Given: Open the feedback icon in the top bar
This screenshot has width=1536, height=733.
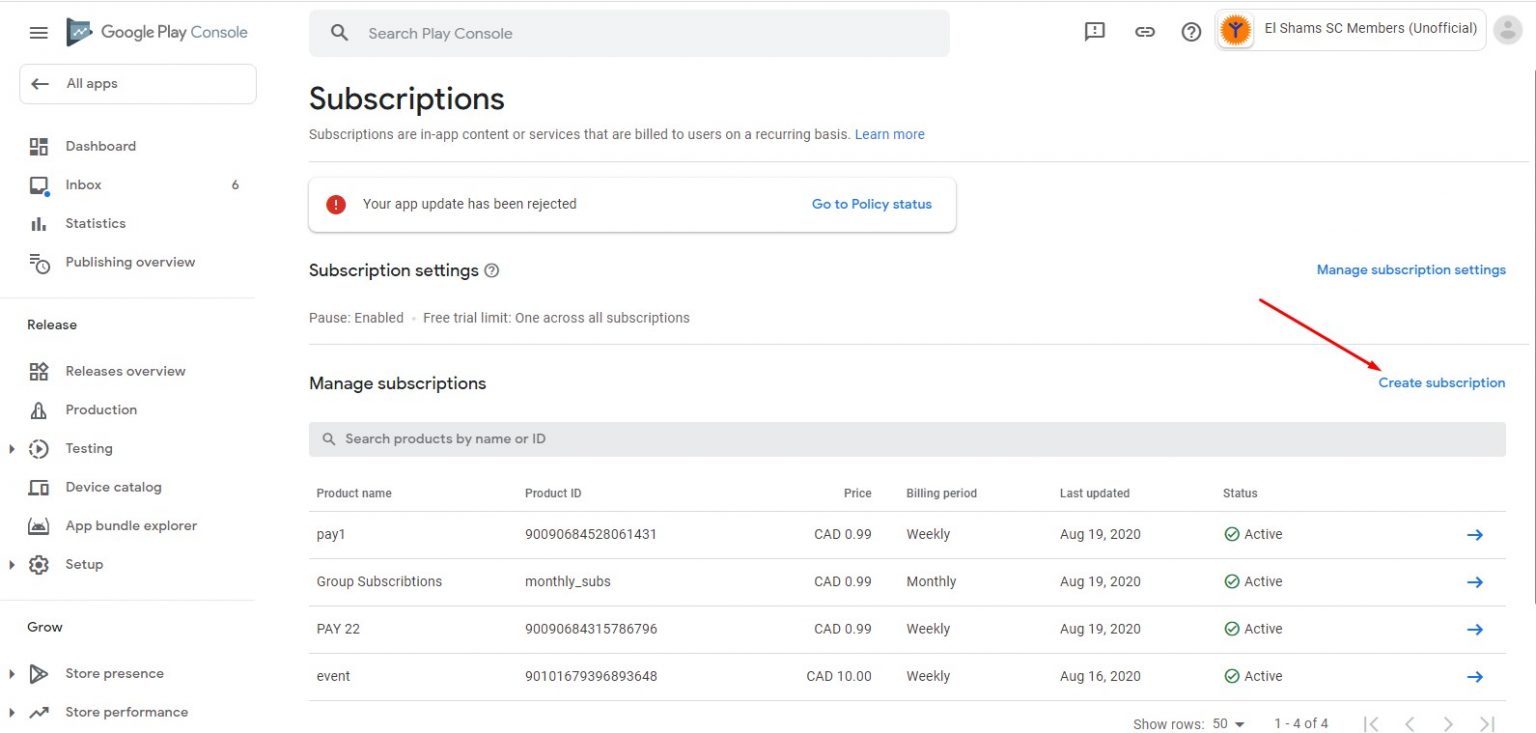Looking at the screenshot, I should [1094, 31].
